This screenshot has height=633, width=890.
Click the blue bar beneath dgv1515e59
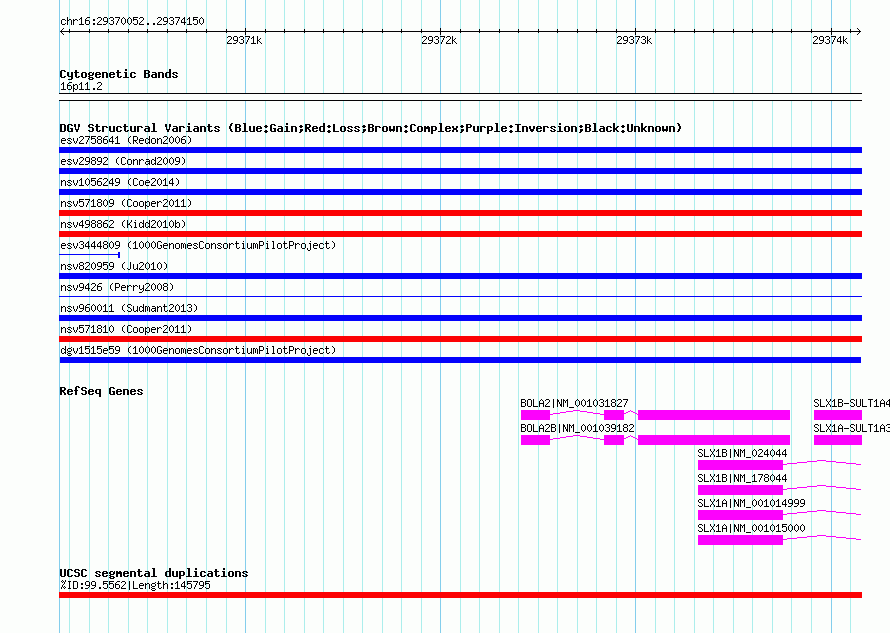460,360
